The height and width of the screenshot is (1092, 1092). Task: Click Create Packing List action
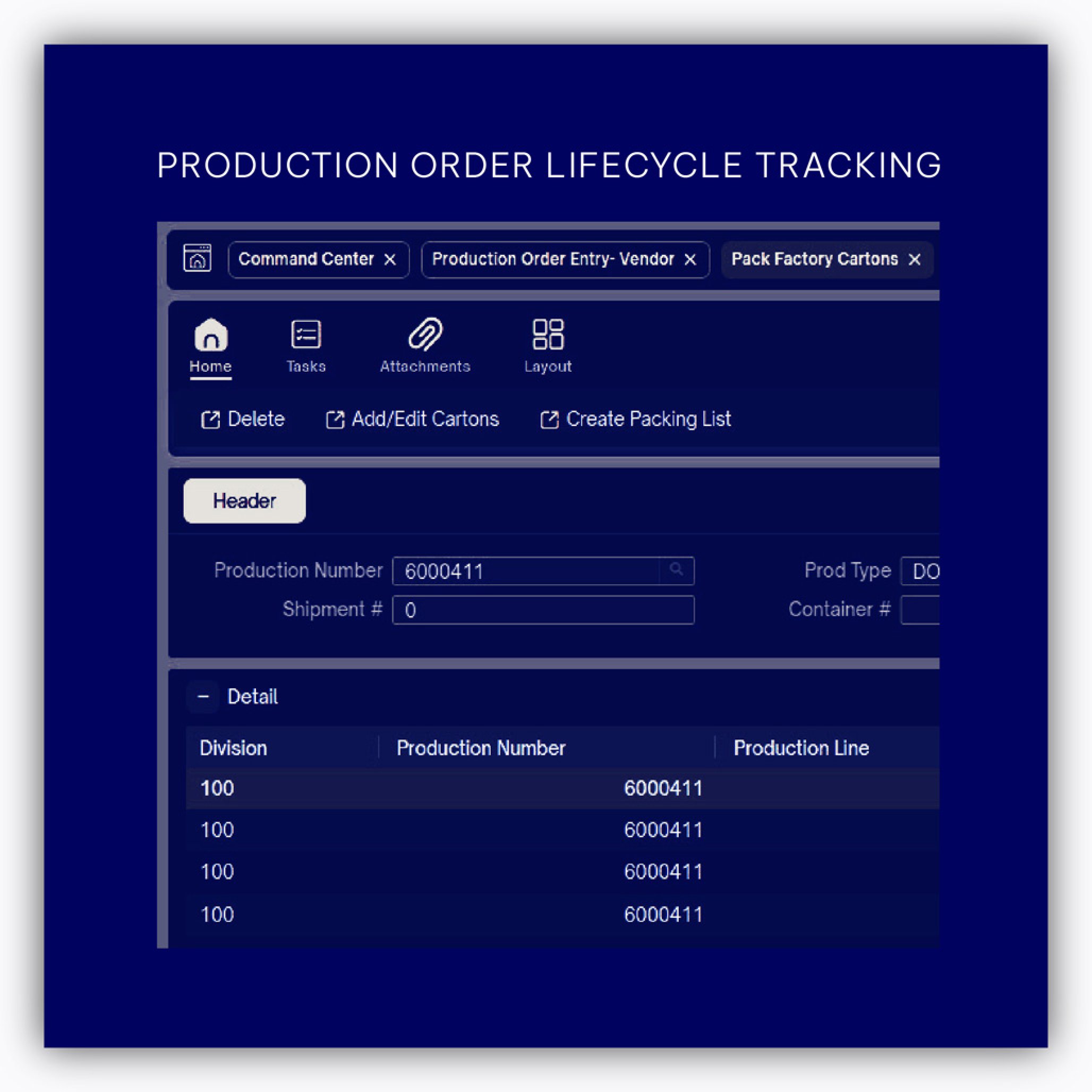636,420
